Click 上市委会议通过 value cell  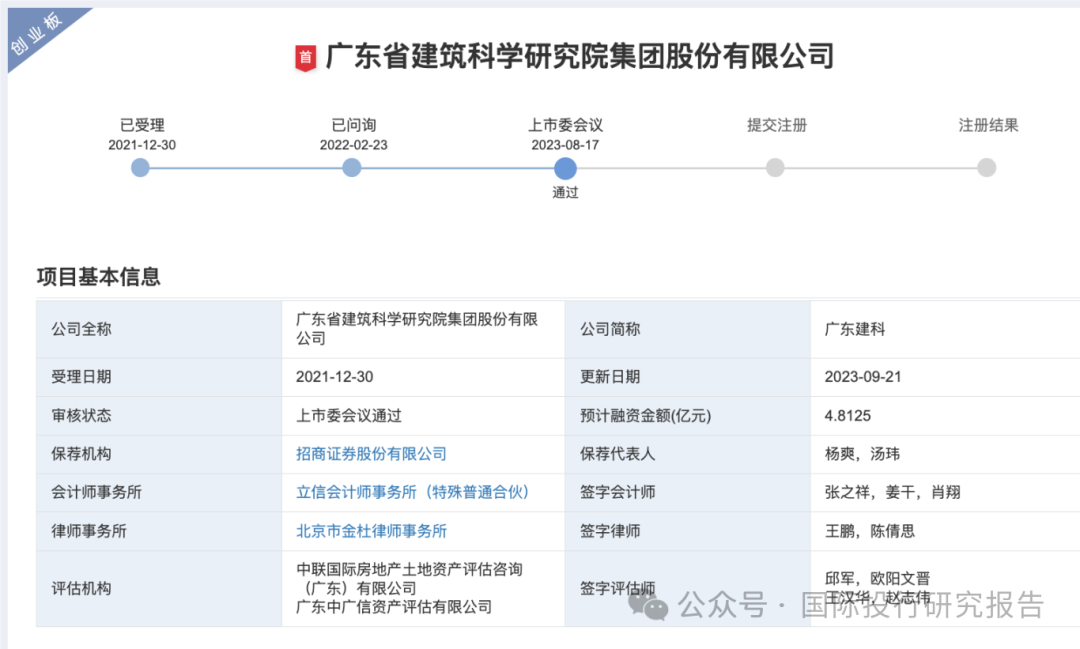[x=423, y=416]
